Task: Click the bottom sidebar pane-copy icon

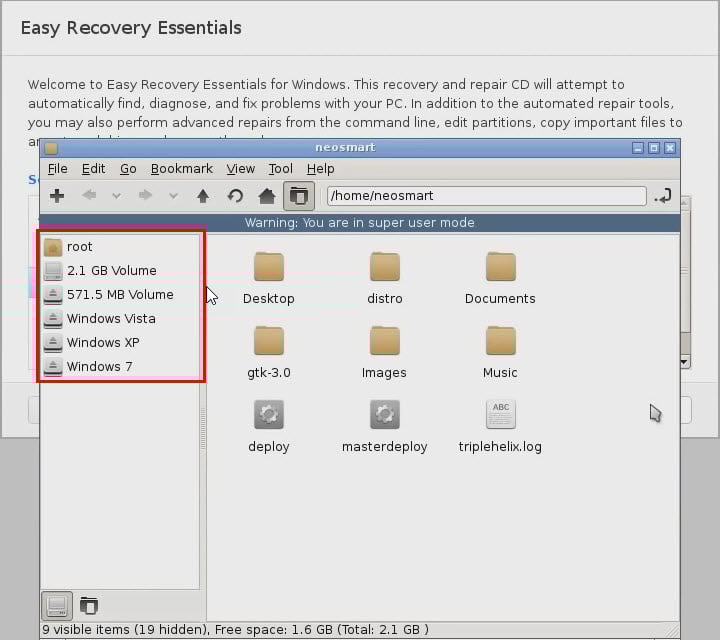Action: coord(89,606)
